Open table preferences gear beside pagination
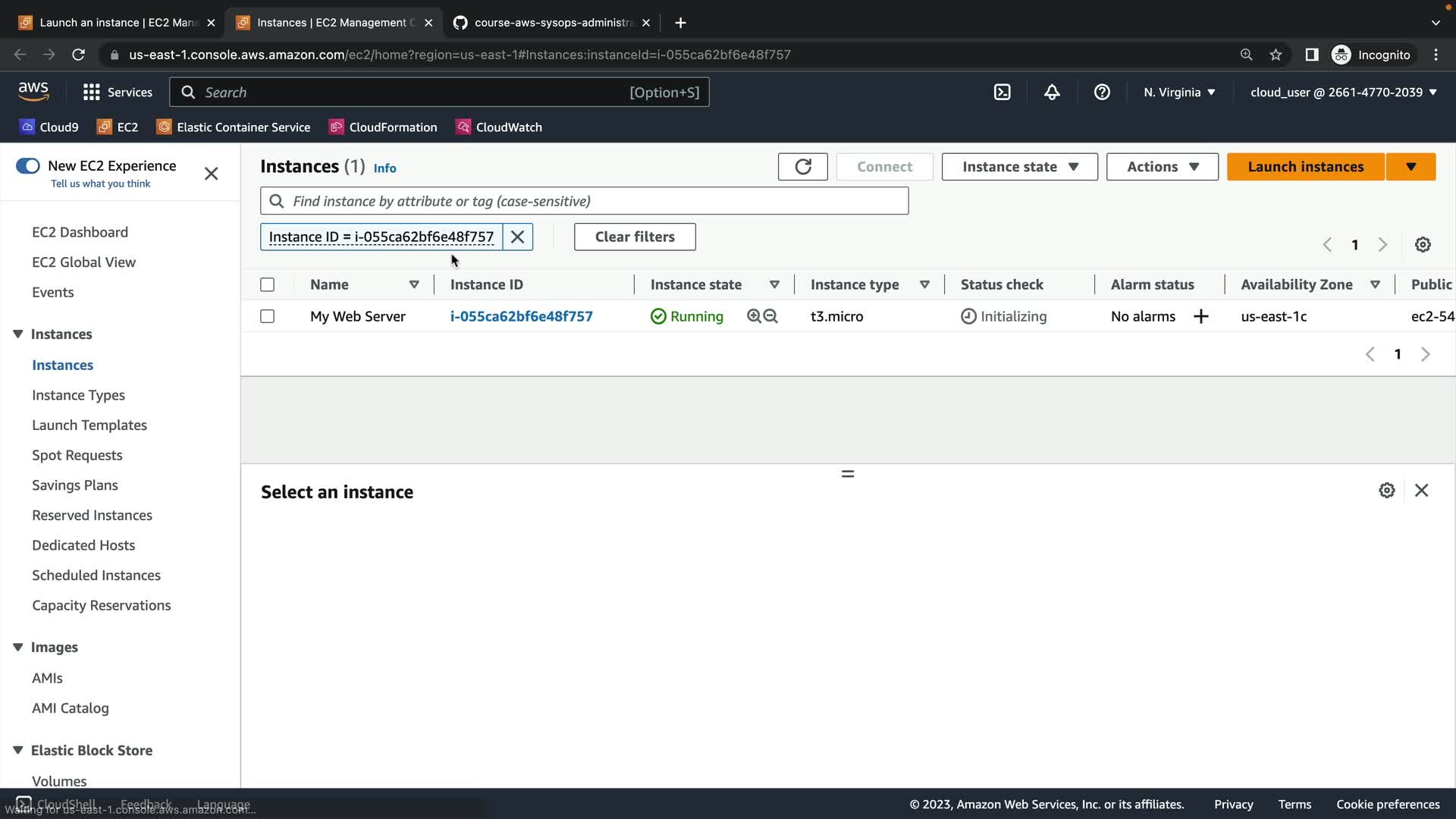The image size is (1456, 819). 1423,244
